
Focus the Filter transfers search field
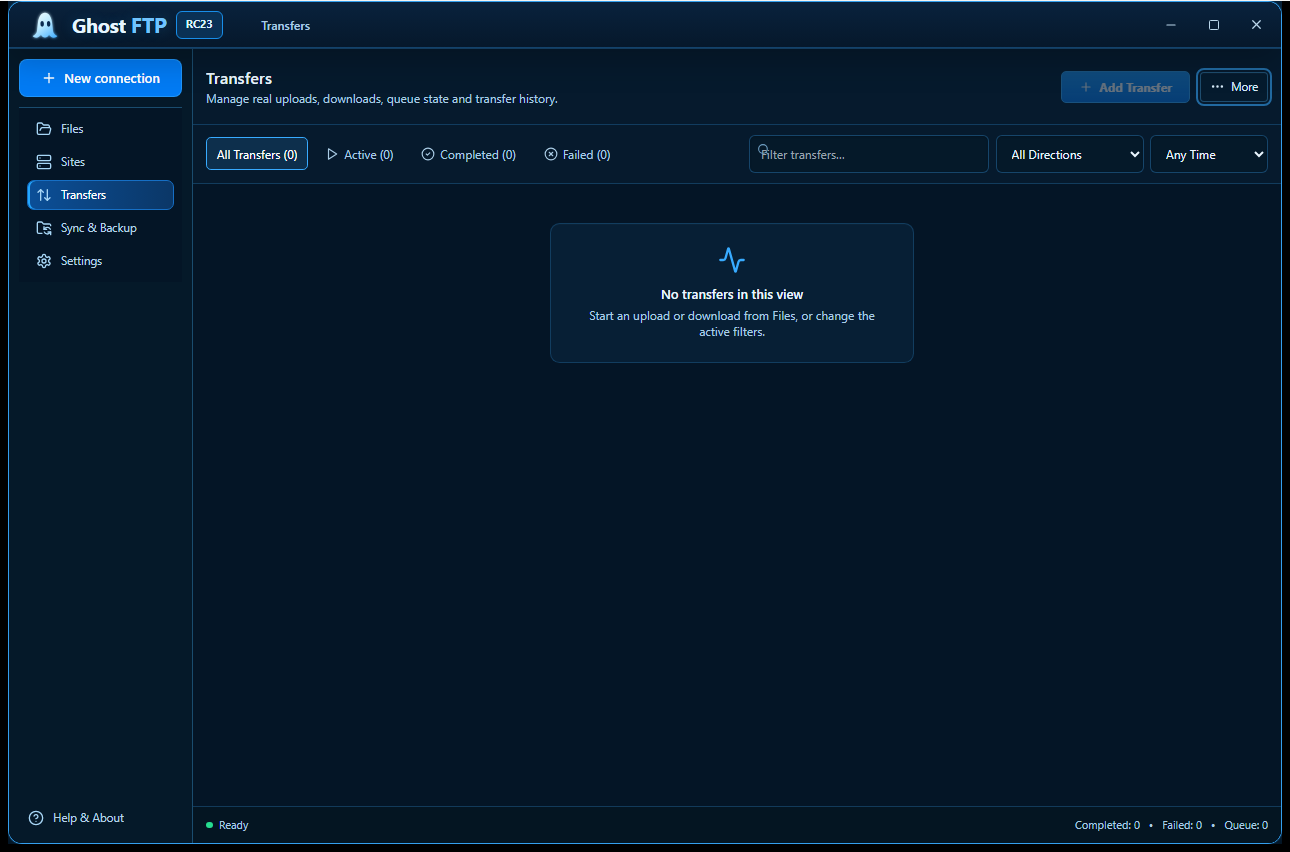pyautogui.click(x=869, y=154)
